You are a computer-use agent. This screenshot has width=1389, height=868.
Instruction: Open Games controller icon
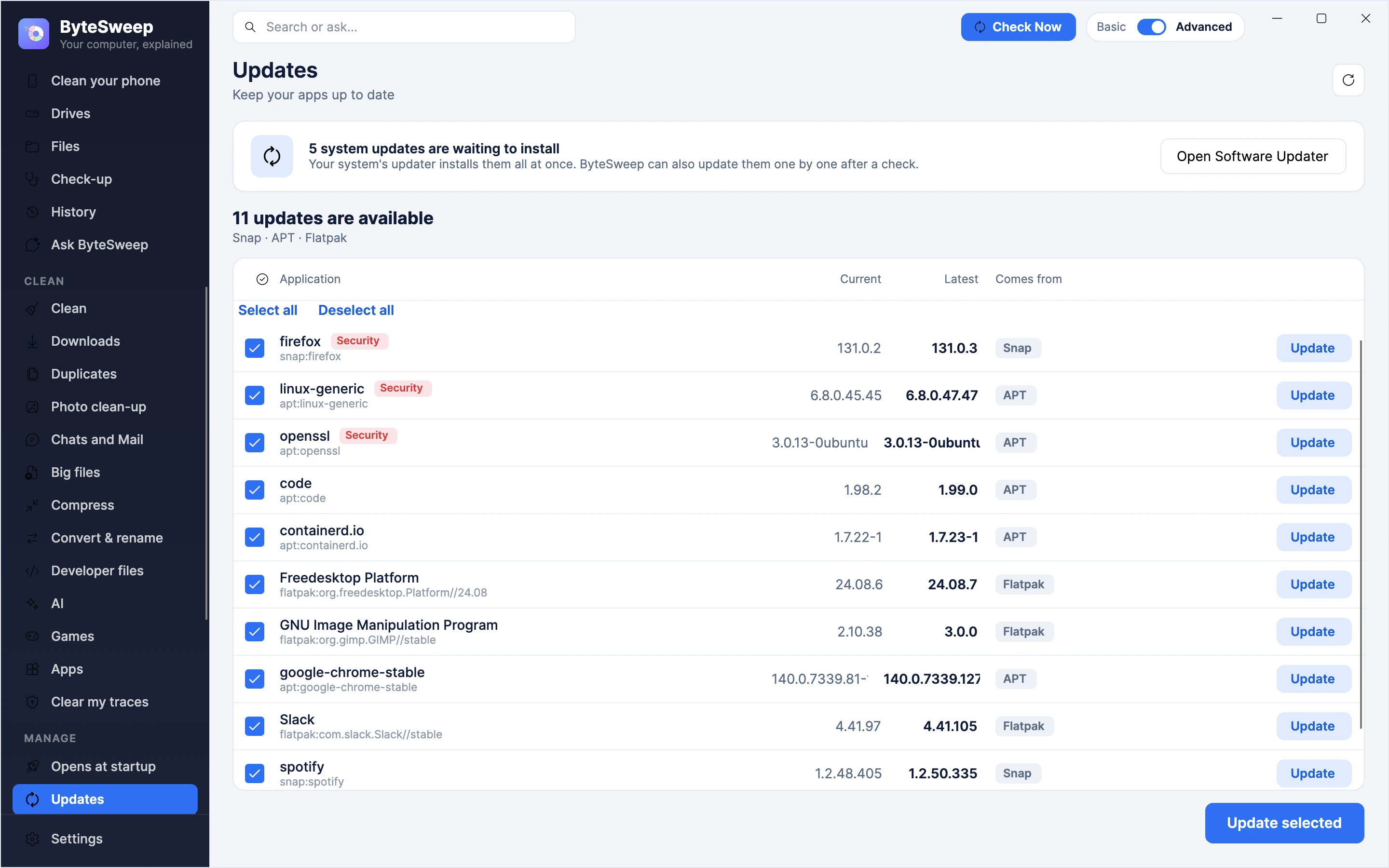(x=33, y=636)
